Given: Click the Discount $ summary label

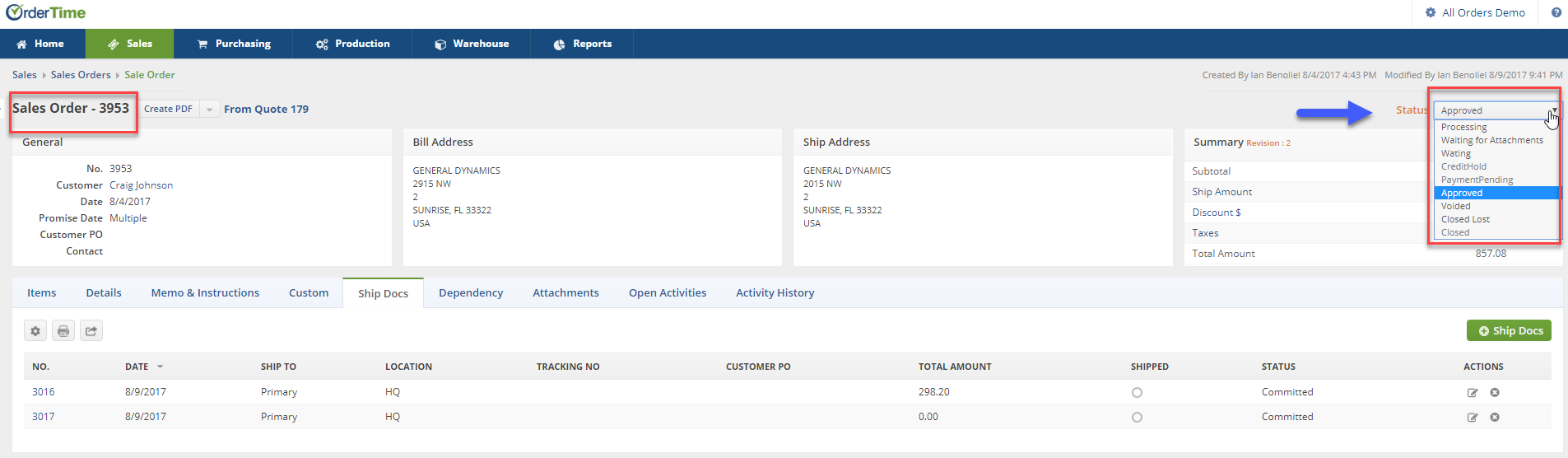Looking at the screenshot, I should 1217,213.
